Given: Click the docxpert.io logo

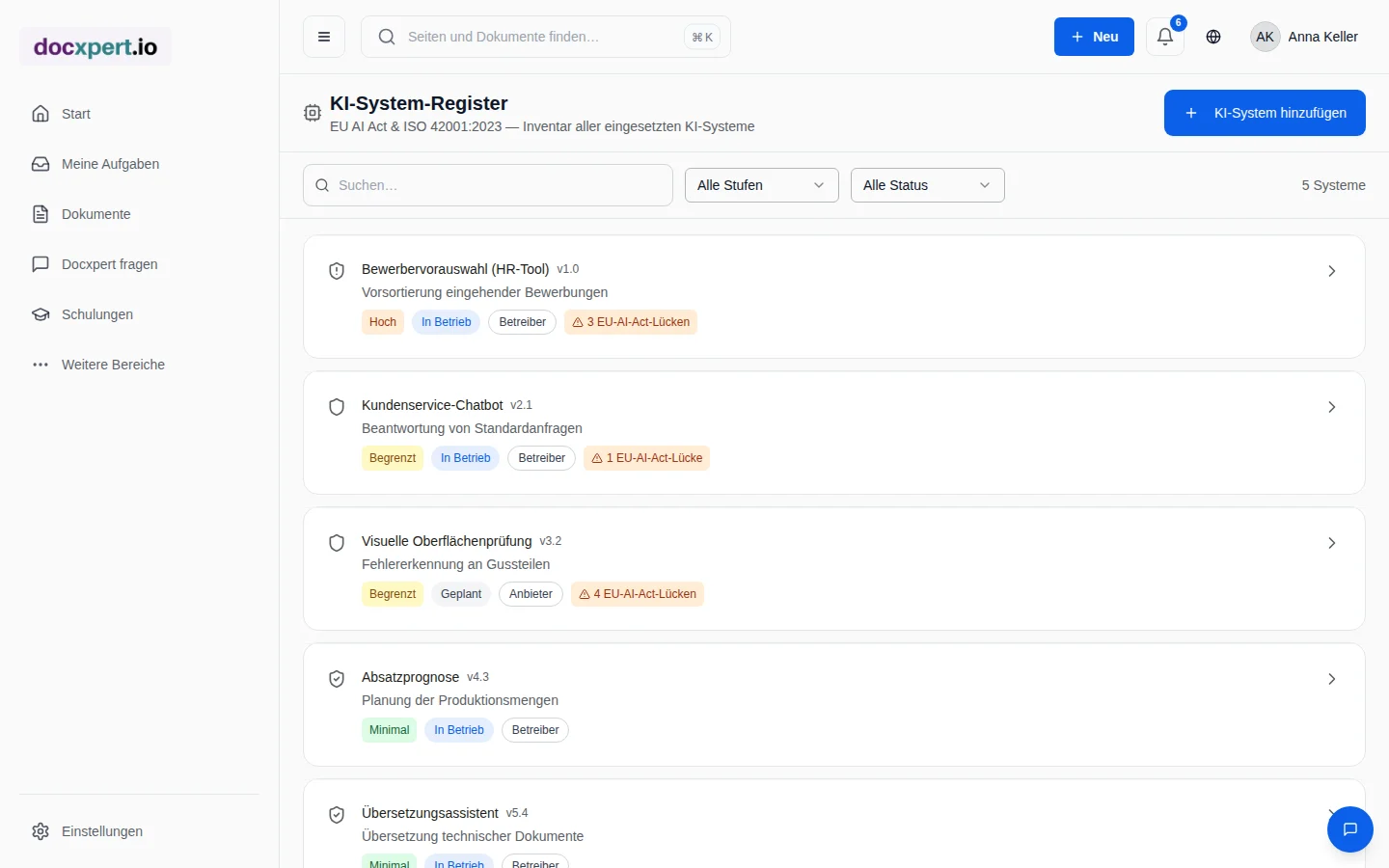Looking at the screenshot, I should point(95,46).
